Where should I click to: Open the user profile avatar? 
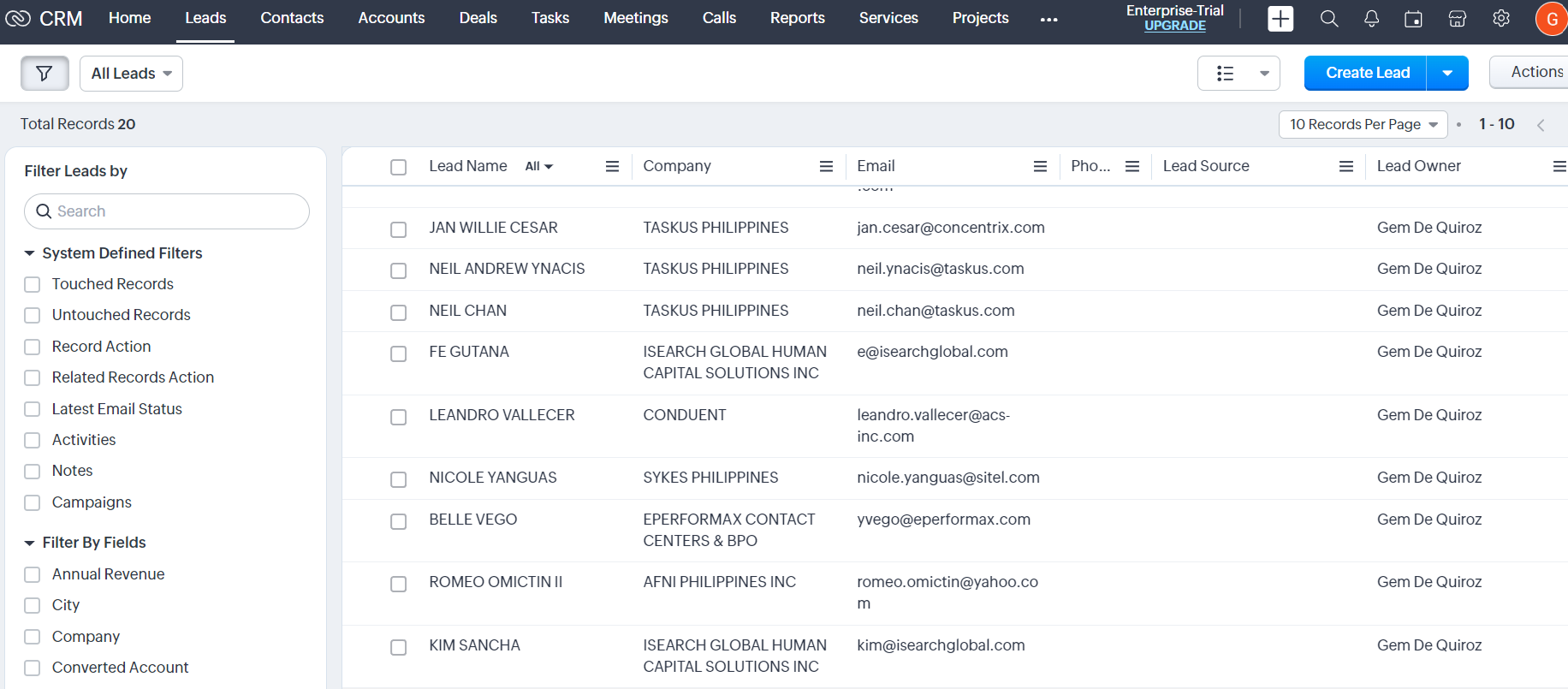(1552, 19)
